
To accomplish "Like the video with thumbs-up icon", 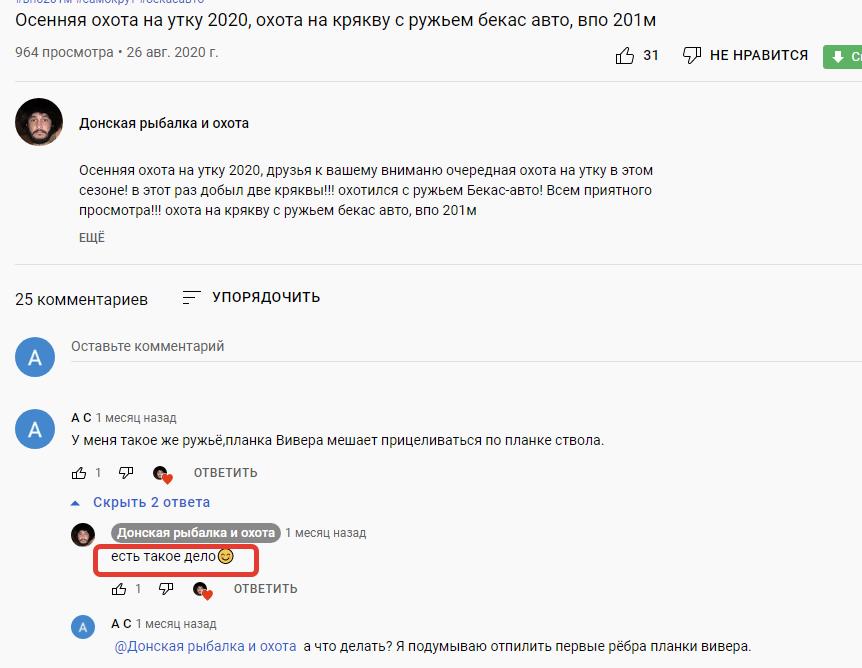I will pos(625,56).
